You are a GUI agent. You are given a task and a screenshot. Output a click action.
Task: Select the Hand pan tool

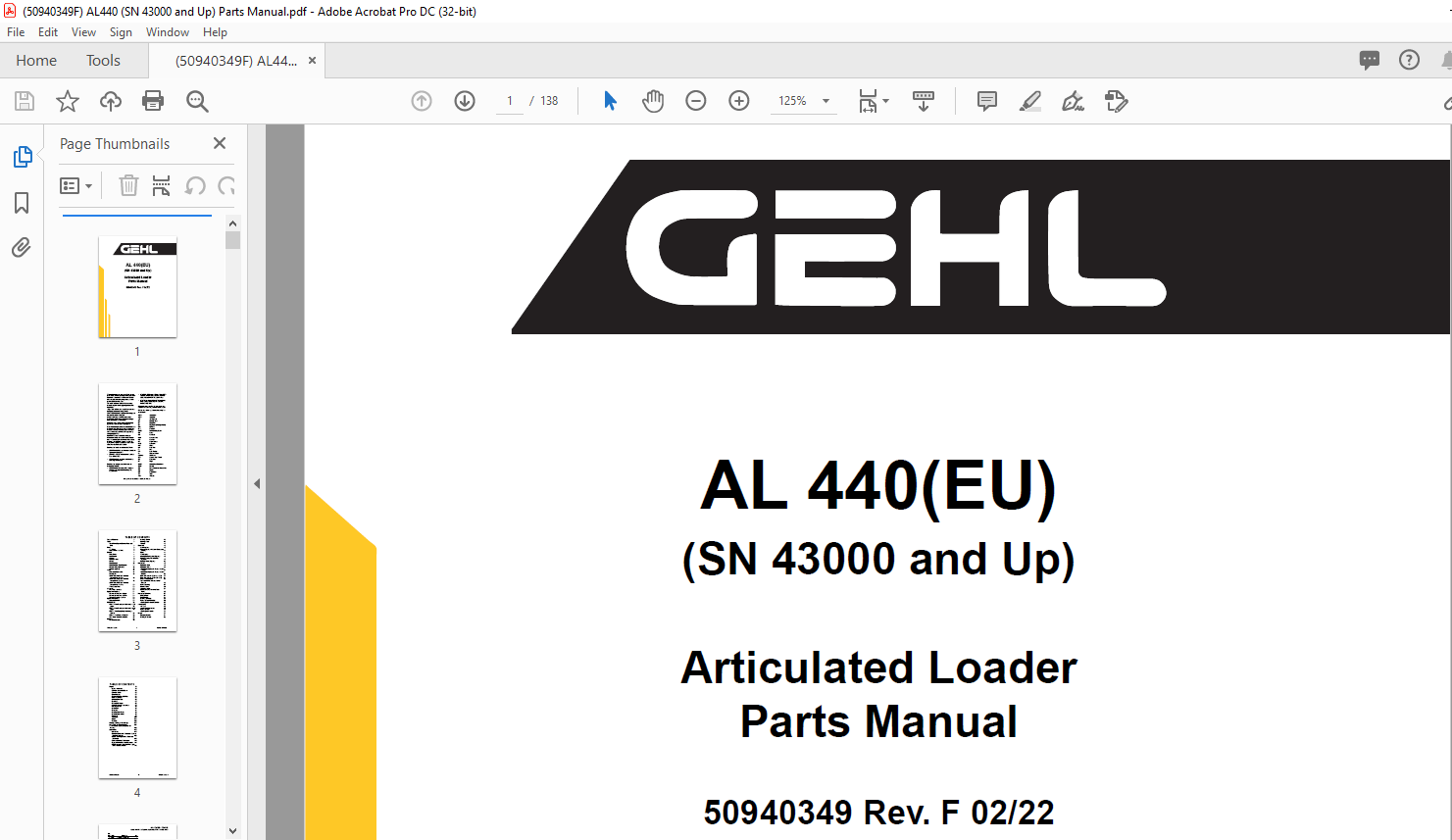tap(653, 101)
